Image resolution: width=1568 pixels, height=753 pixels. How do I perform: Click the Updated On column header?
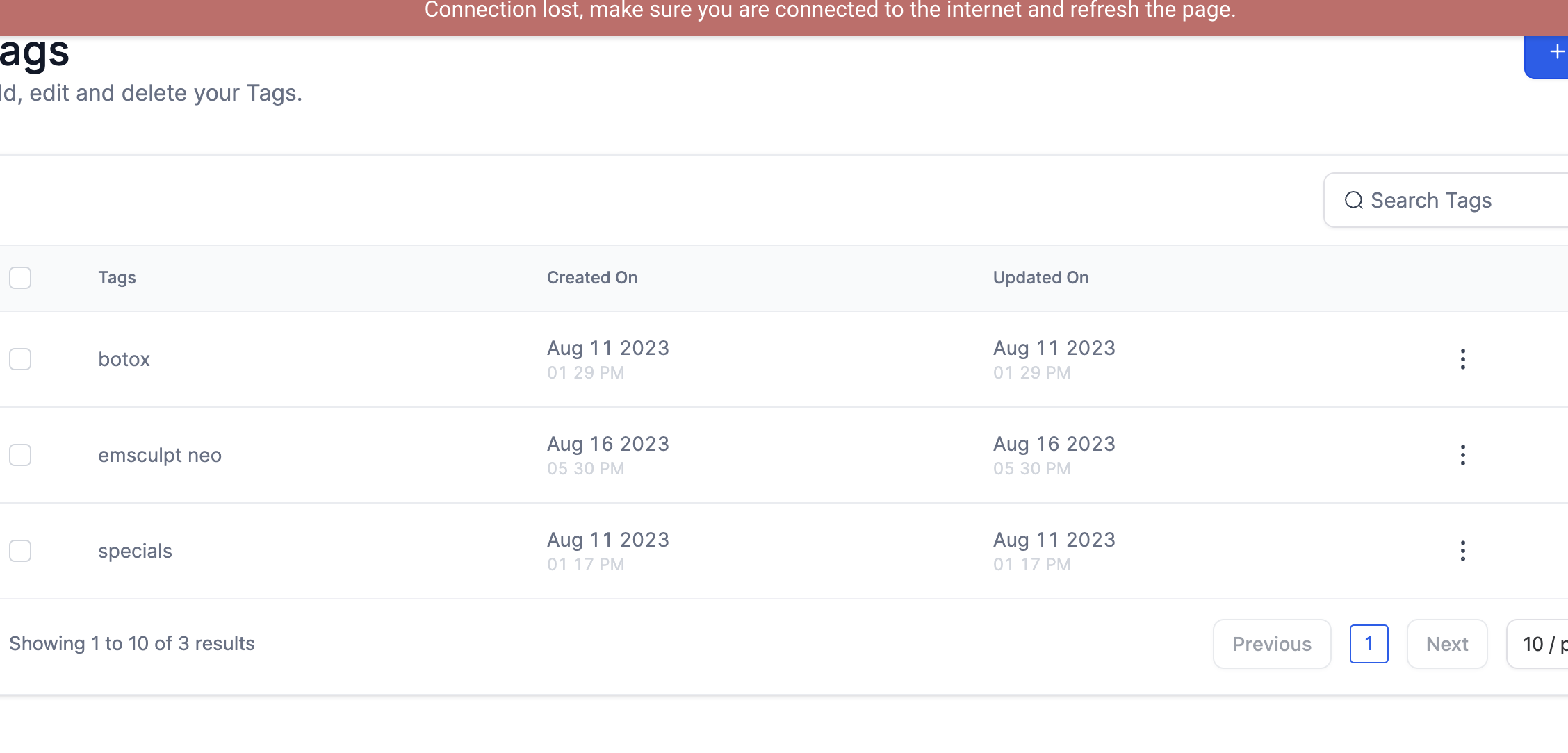click(1040, 278)
